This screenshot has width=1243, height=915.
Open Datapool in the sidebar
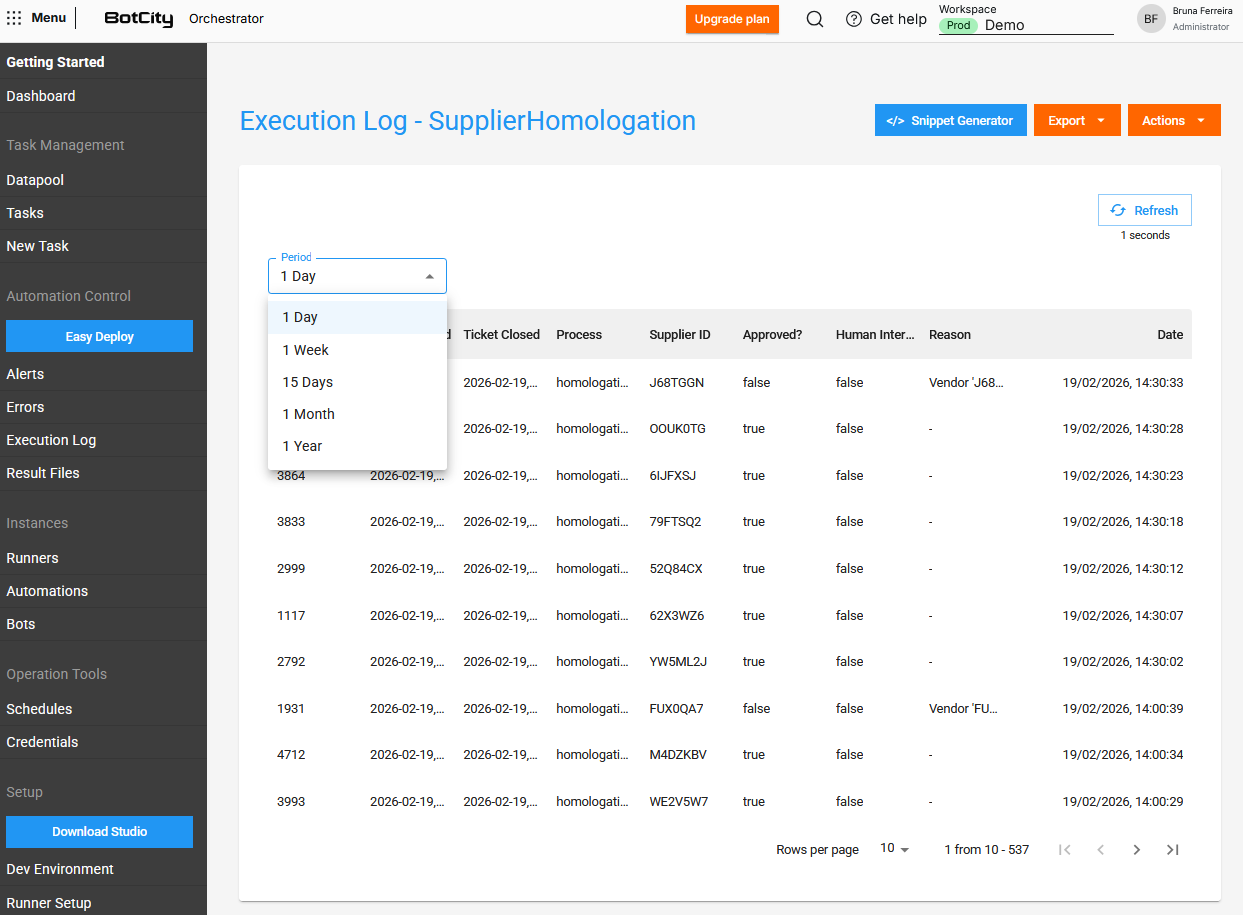[x=35, y=180]
